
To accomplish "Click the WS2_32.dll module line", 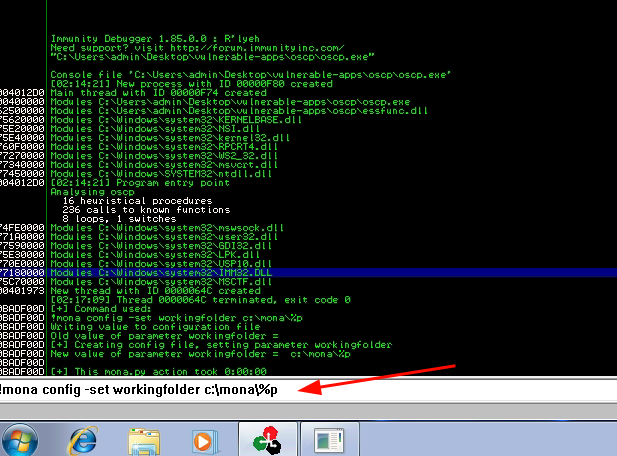I will point(164,156).
